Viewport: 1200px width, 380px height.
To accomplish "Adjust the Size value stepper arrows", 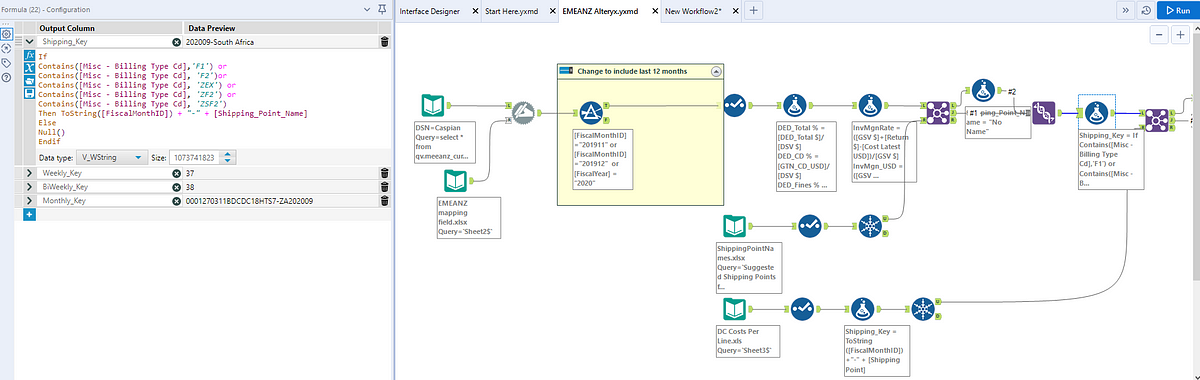I will pyautogui.click(x=229, y=157).
